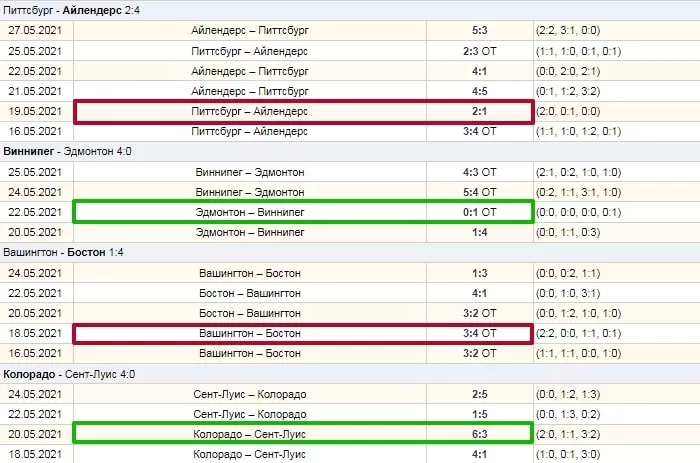Click Вашингтон – Бостон match scored 1:3

250,273
